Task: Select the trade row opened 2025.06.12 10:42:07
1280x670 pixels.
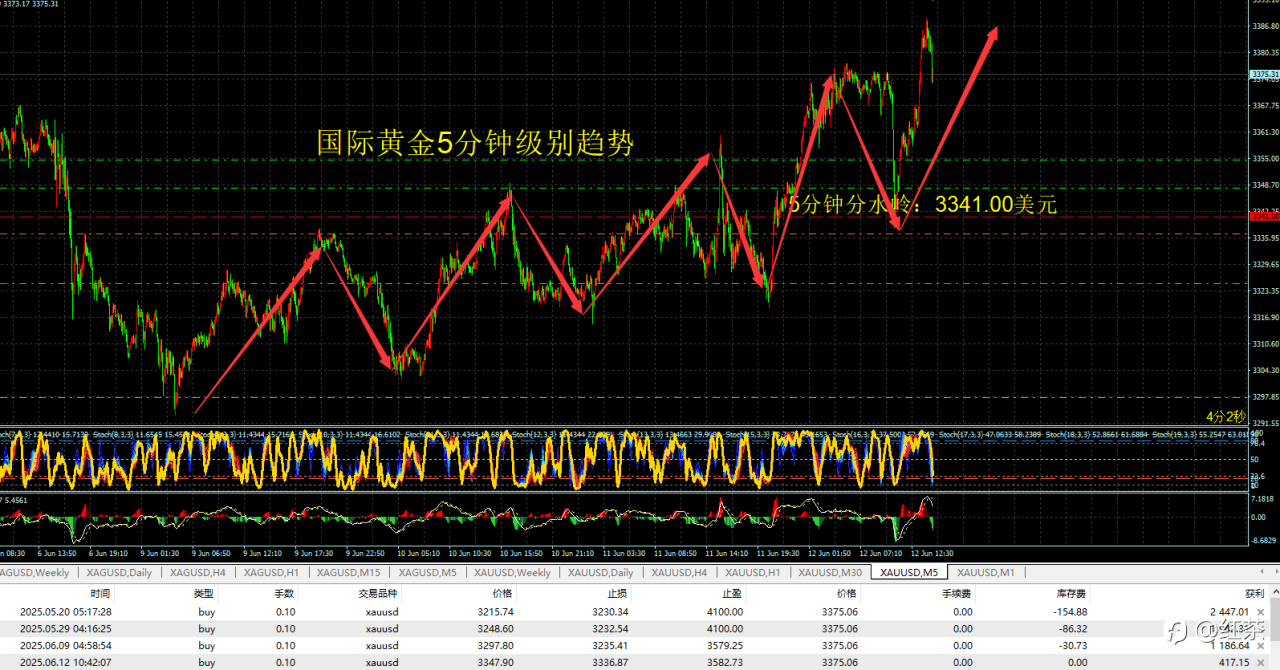Action: (640, 662)
